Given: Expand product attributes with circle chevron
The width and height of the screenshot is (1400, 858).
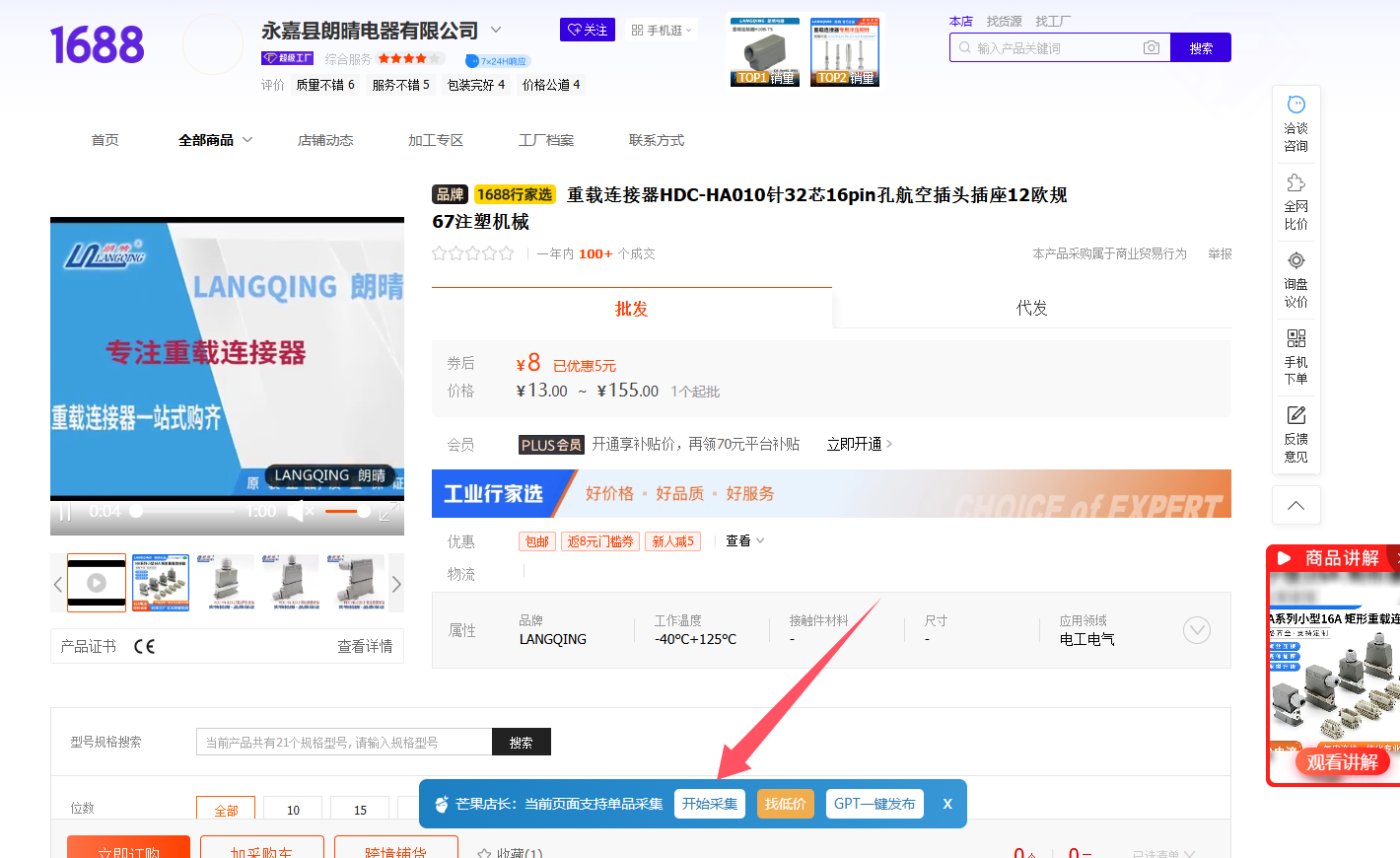Looking at the screenshot, I should tap(1196, 630).
